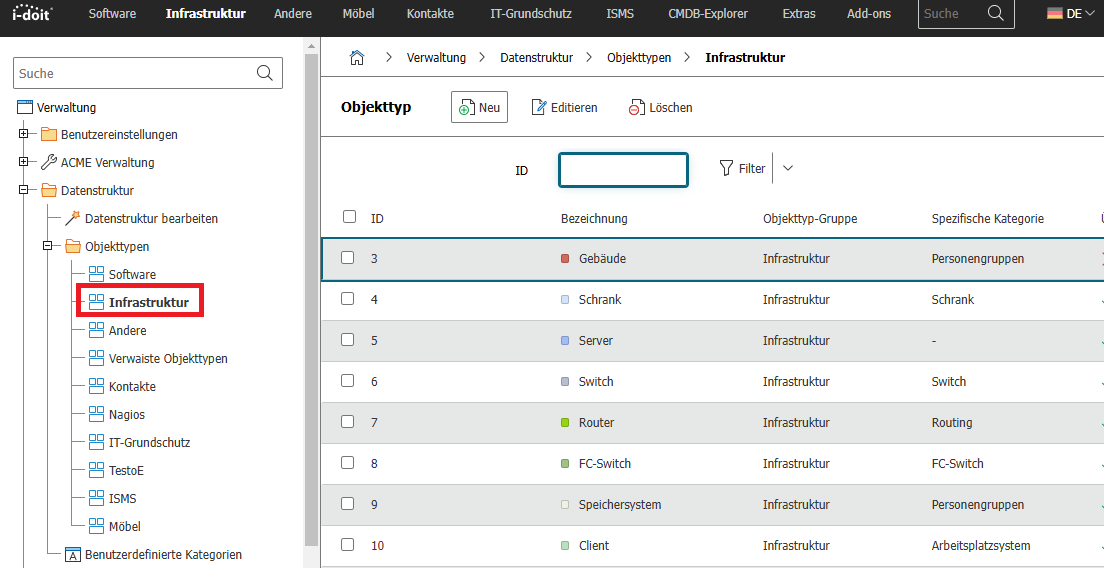The width and height of the screenshot is (1104, 568).
Task: Click the IT-Grundschutz icon in tree
Action: (96, 443)
